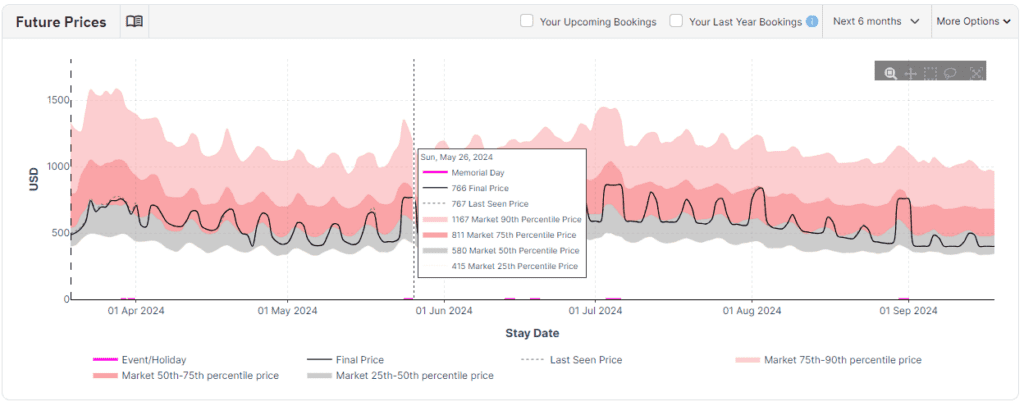Select the Zoom tool in chart modebar
The width and height of the screenshot is (1024, 406).
(890, 72)
